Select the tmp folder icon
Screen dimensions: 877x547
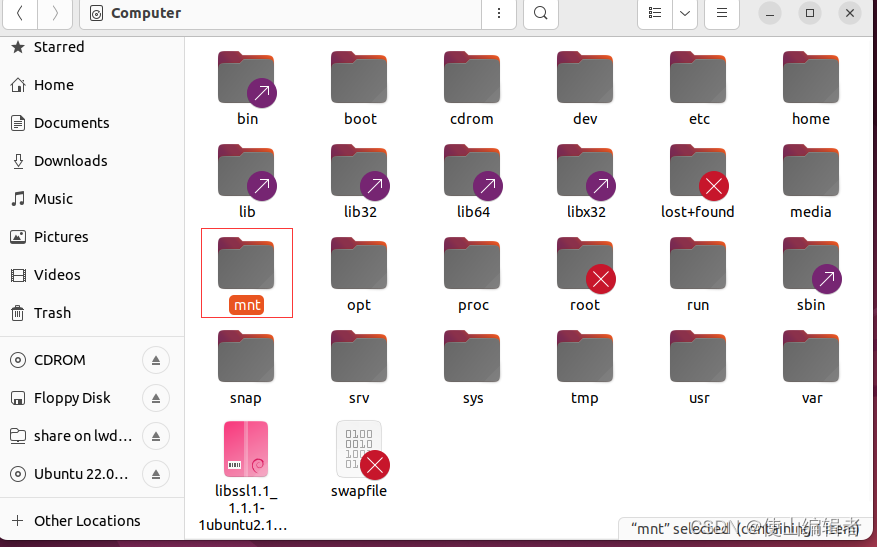pyautogui.click(x=585, y=357)
